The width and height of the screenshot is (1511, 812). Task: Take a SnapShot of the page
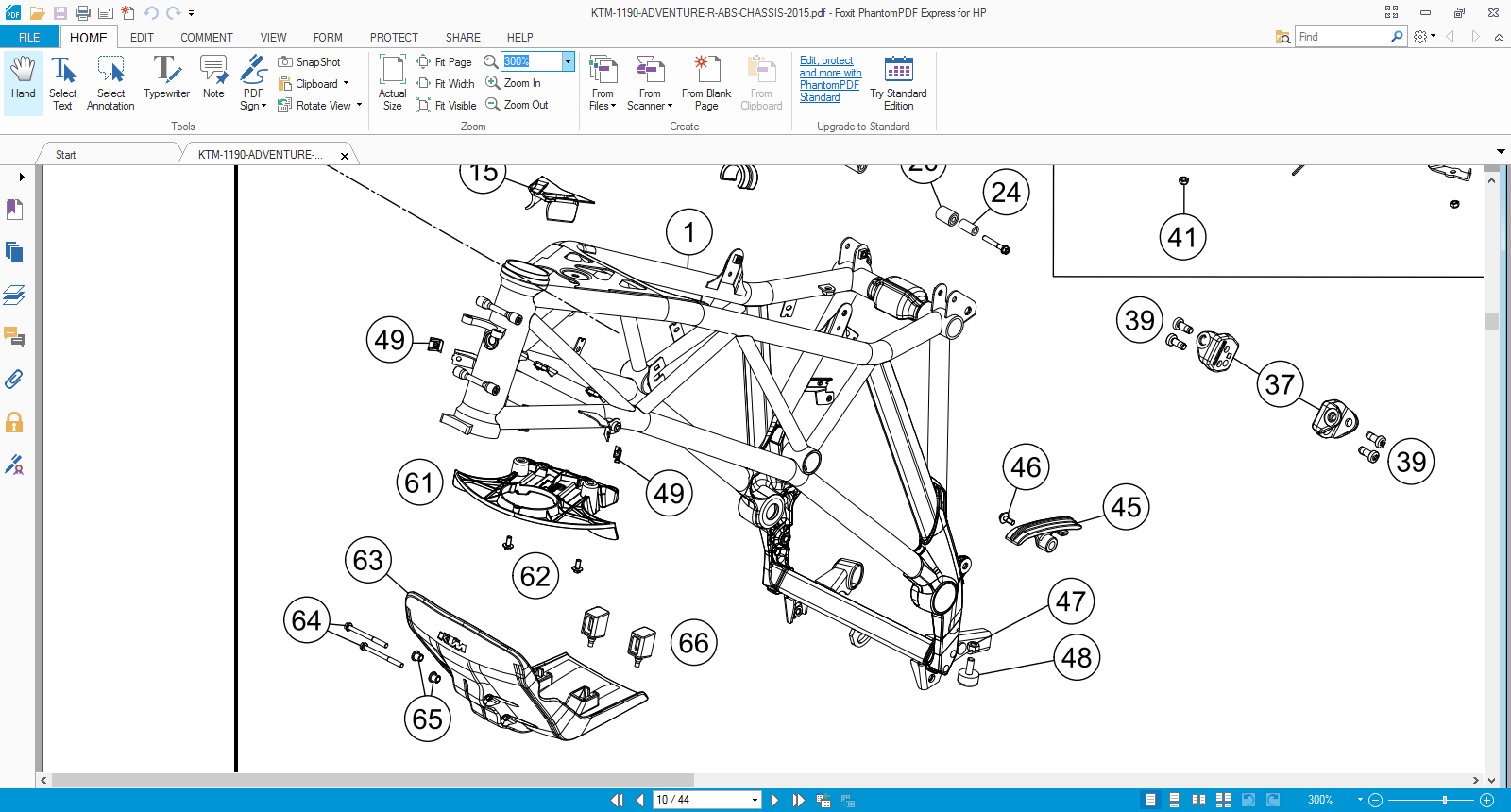[309, 62]
